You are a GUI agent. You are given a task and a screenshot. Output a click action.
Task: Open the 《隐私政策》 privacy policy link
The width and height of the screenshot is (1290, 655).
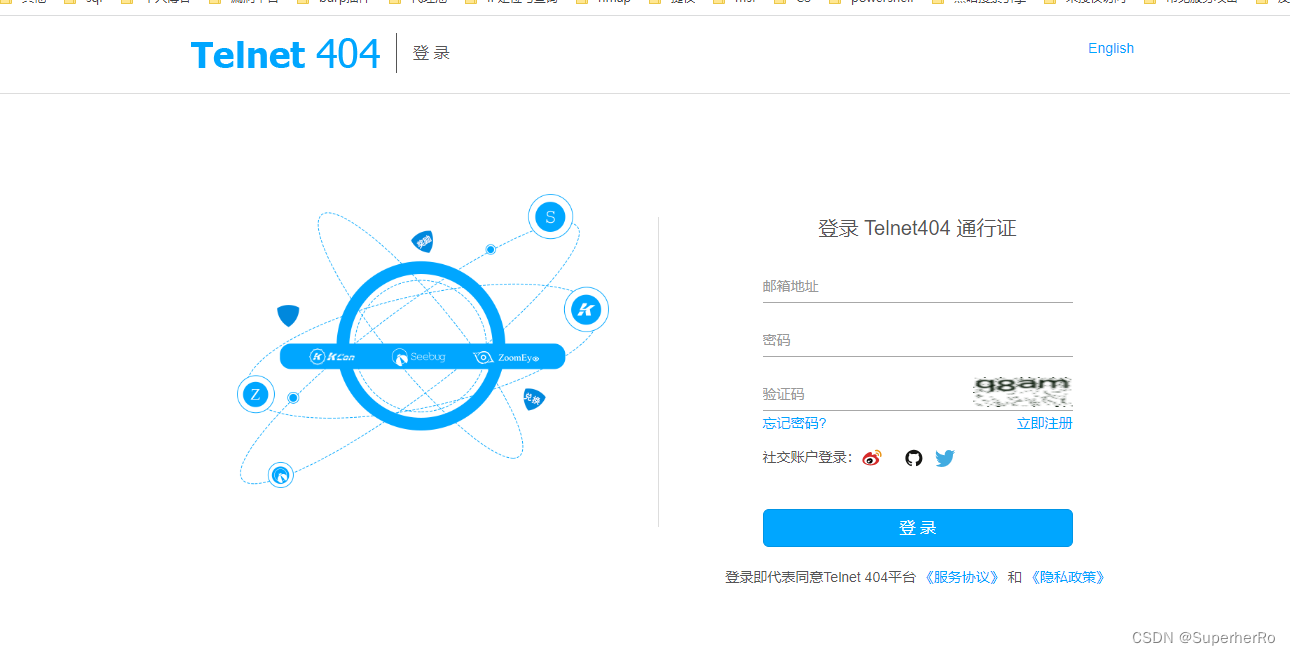point(1068,577)
